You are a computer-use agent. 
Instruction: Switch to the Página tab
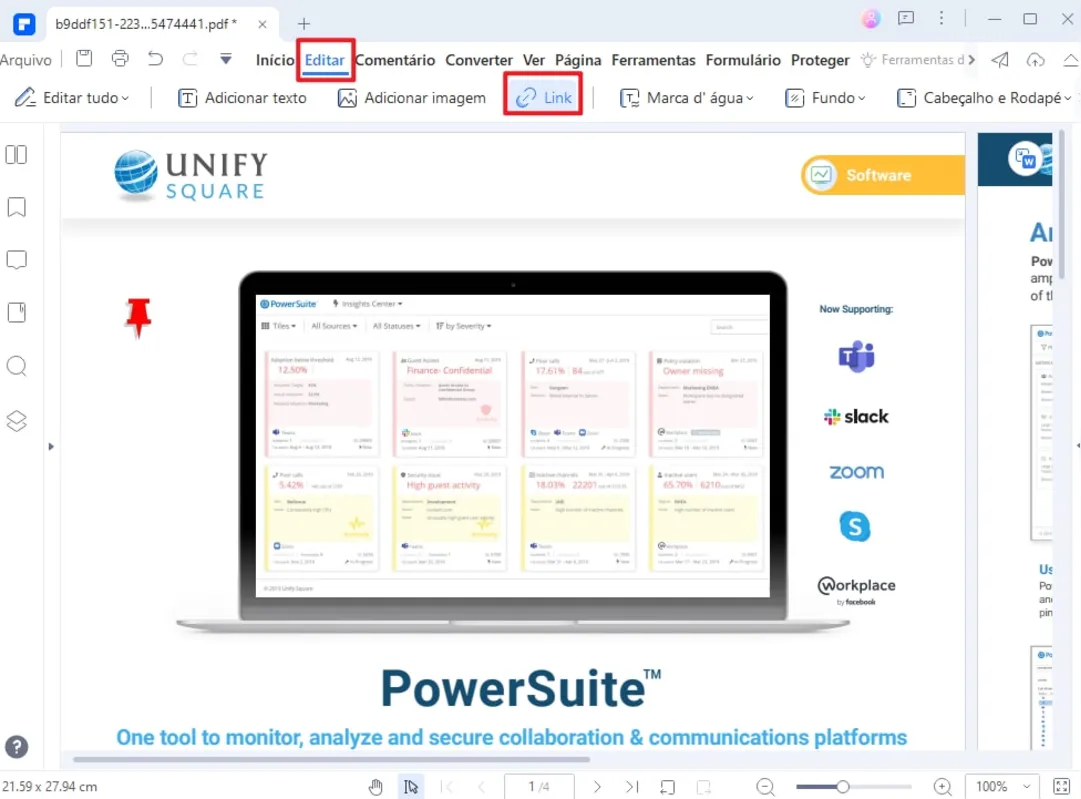click(578, 60)
